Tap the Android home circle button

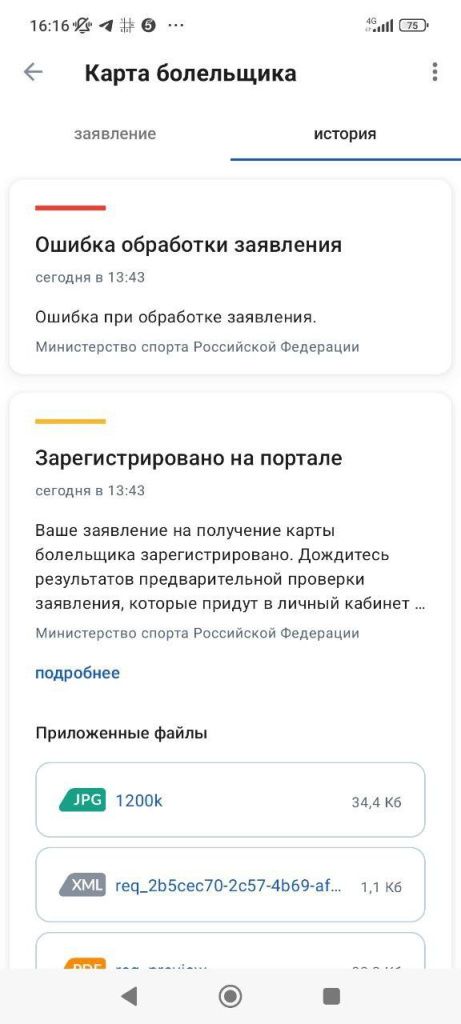(230, 996)
